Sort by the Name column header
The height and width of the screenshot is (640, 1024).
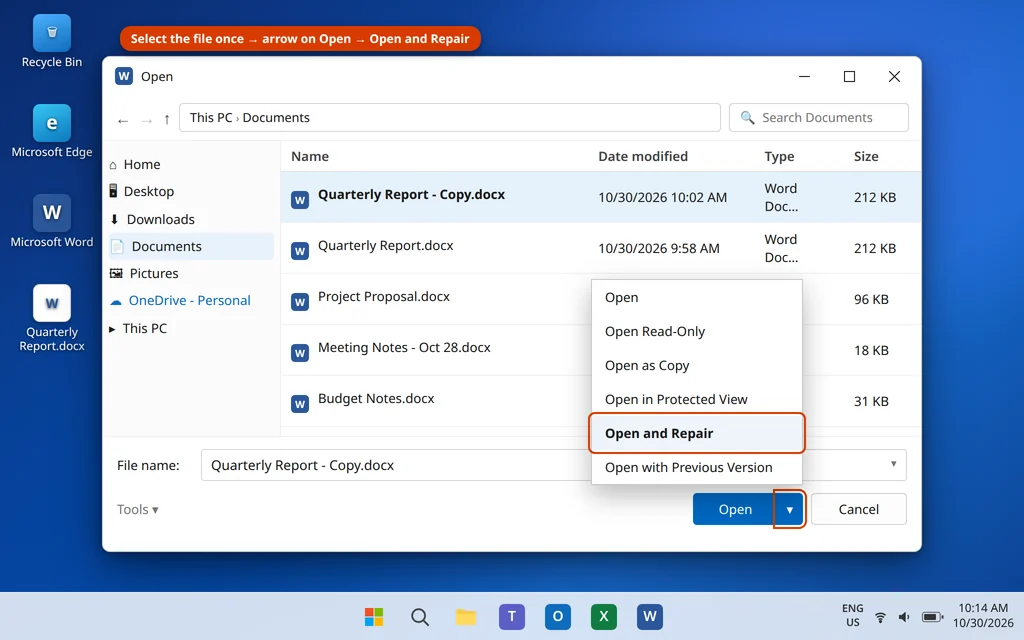tap(310, 156)
